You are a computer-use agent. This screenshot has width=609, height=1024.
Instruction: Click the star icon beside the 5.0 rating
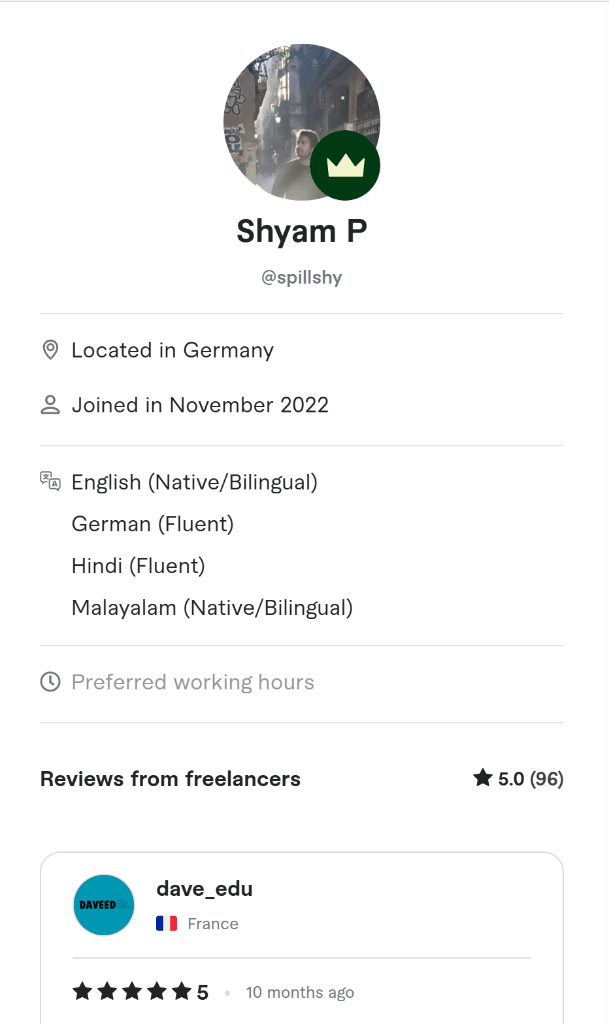(x=482, y=777)
